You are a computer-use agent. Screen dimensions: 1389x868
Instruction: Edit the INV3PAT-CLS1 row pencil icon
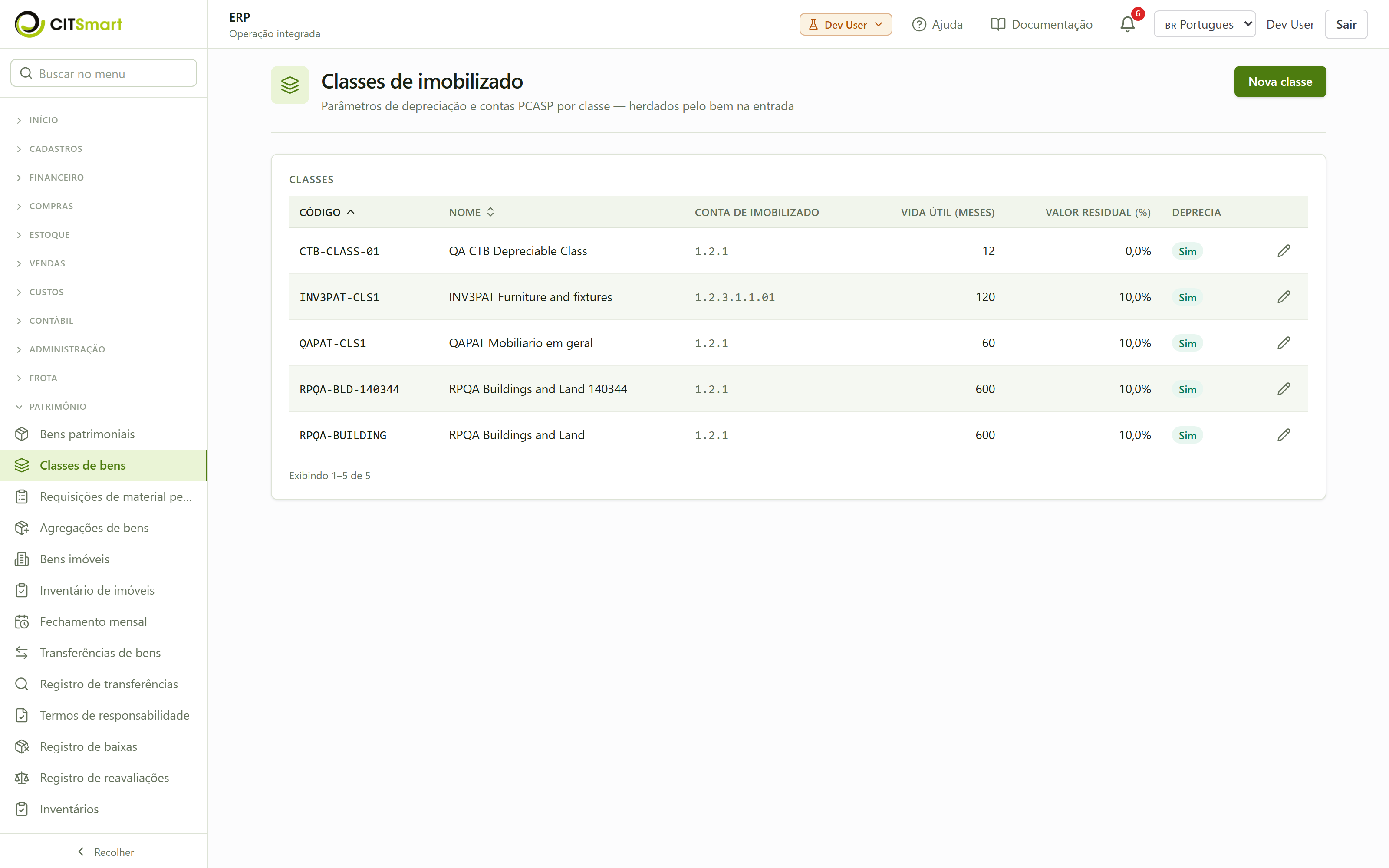point(1284,297)
